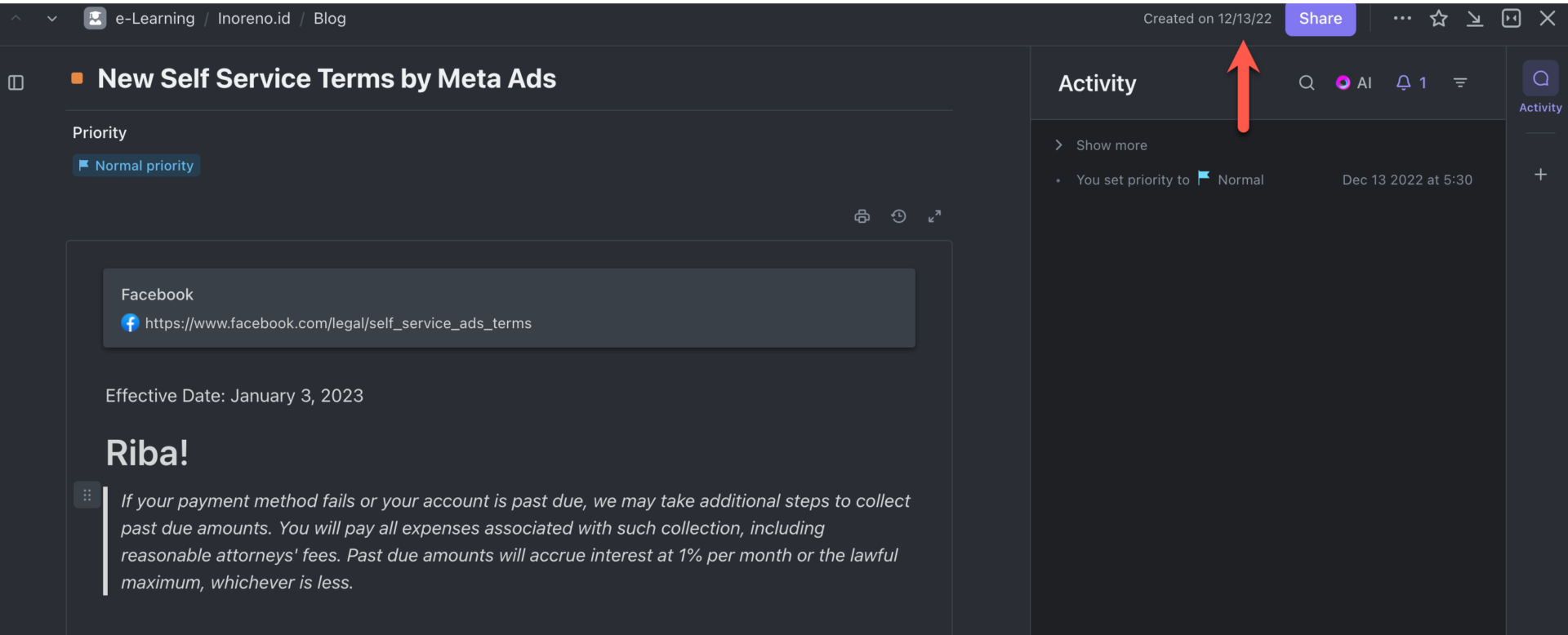Minimize task using the download-arrow icon
This screenshot has width=1568, height=635.
tap(1474, 19)
